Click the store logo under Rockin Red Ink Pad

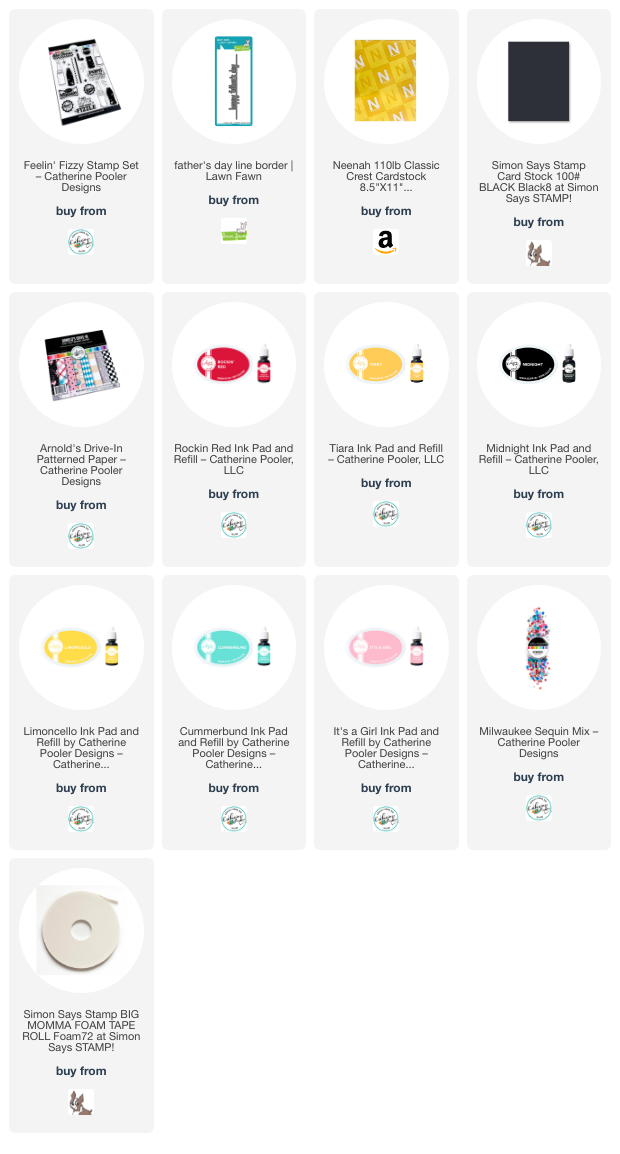click(234, 525)
